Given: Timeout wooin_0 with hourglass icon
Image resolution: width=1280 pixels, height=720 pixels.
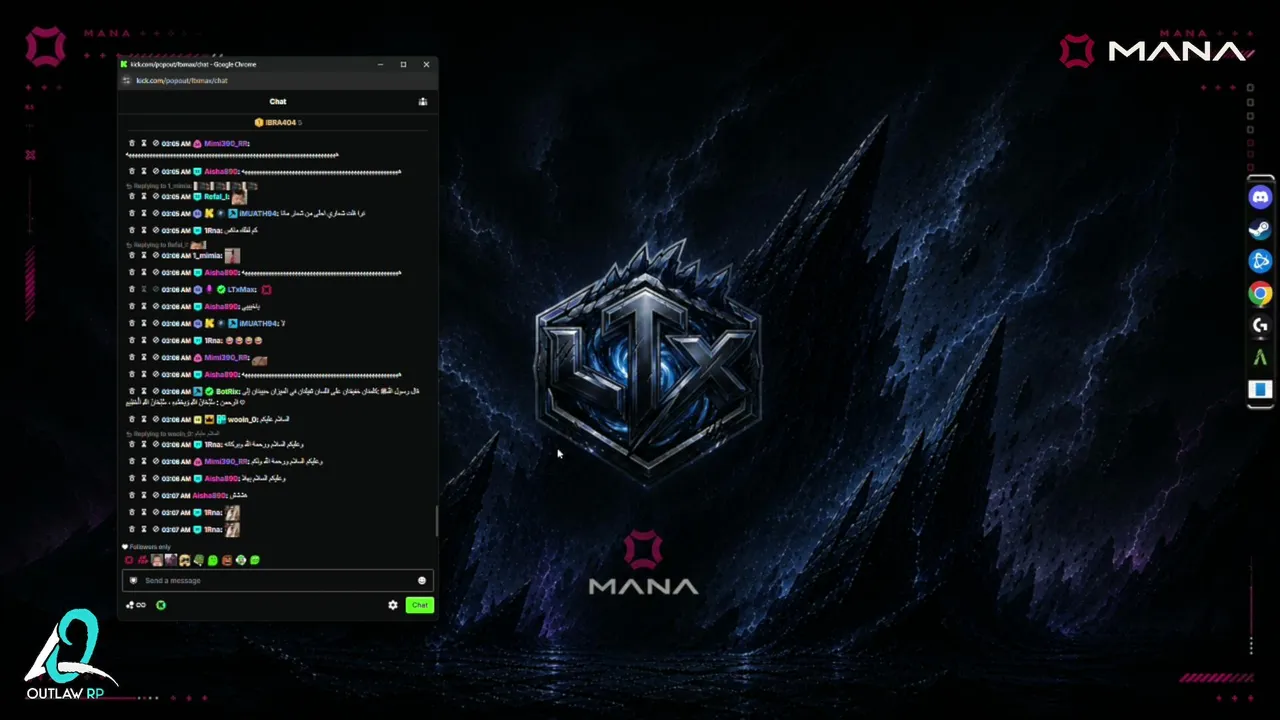Looking at the screenshot, I should tap(143, 419).
